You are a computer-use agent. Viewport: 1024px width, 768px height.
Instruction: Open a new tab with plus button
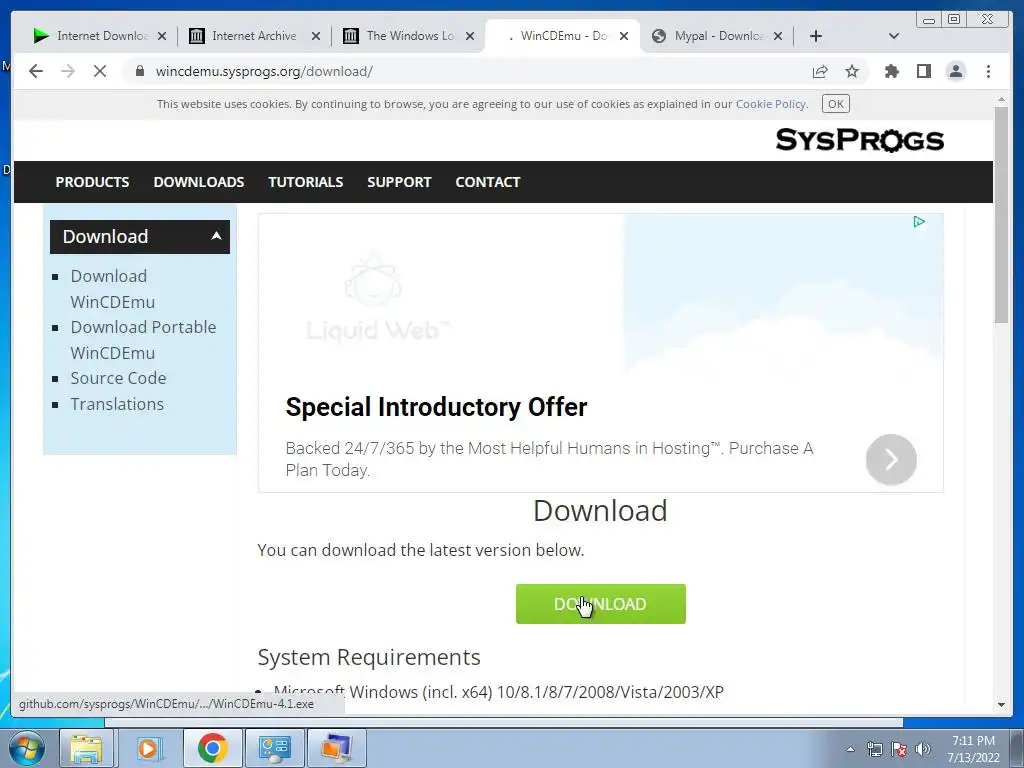[x=816, y=36]
